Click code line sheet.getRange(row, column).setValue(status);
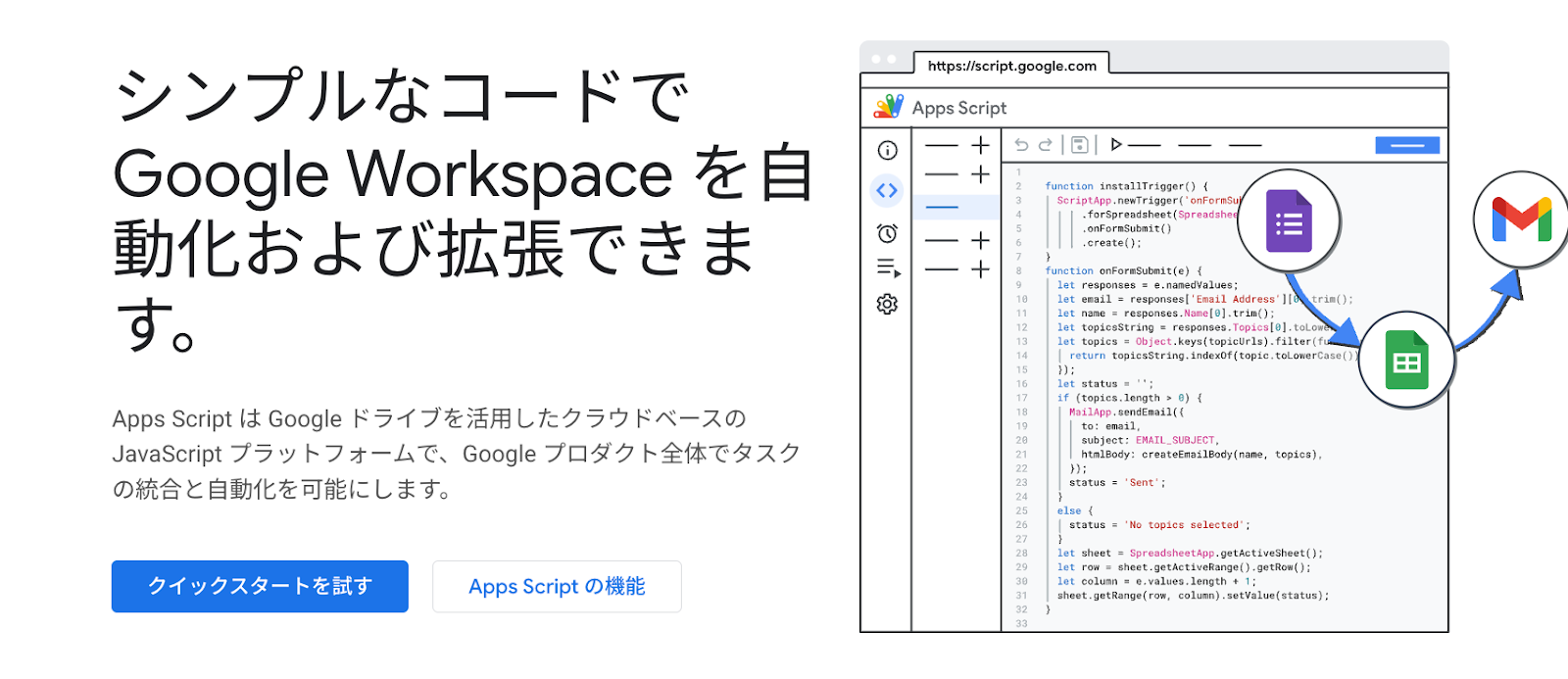This screenshot has height=679, width=1568. tap(1193, 595)
